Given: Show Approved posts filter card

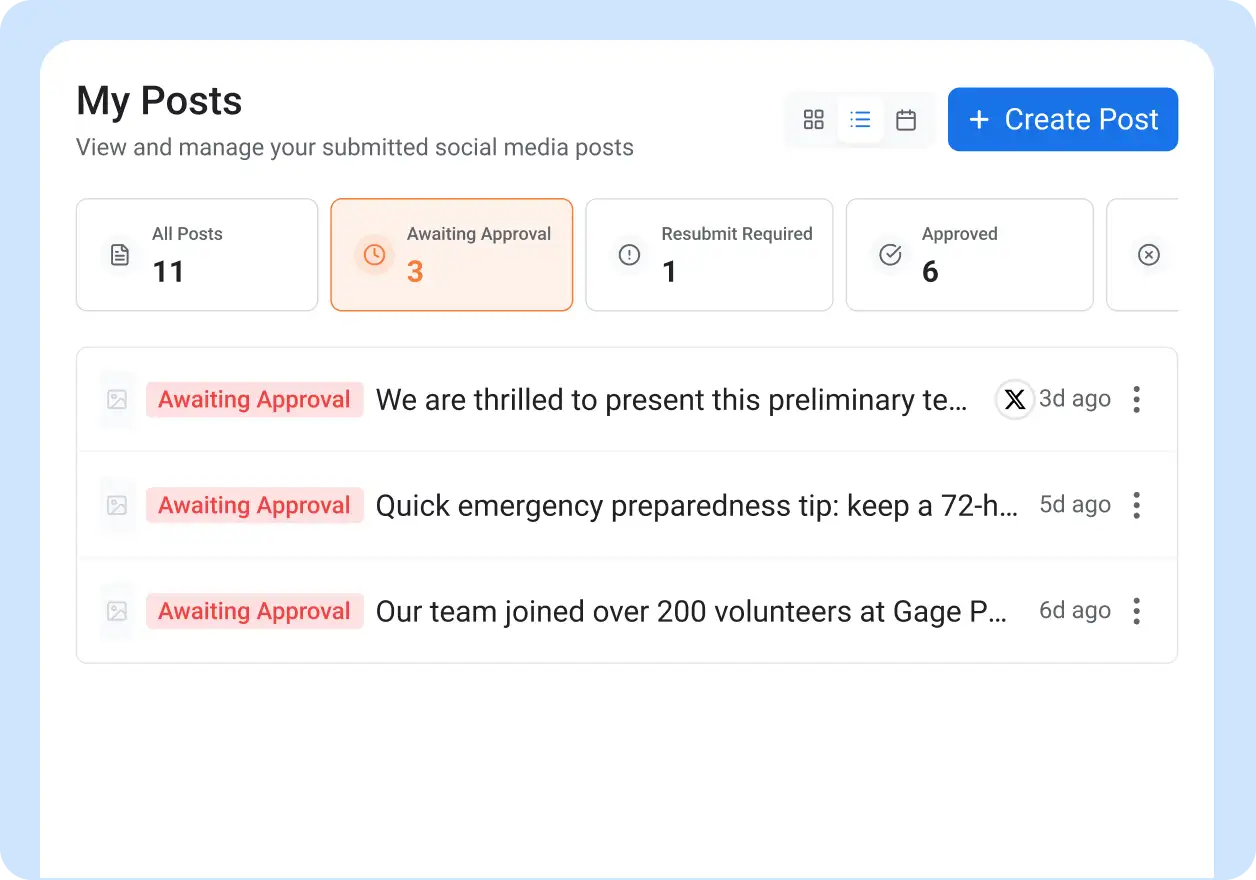Looking at the screenshot, I should [969, 255].
